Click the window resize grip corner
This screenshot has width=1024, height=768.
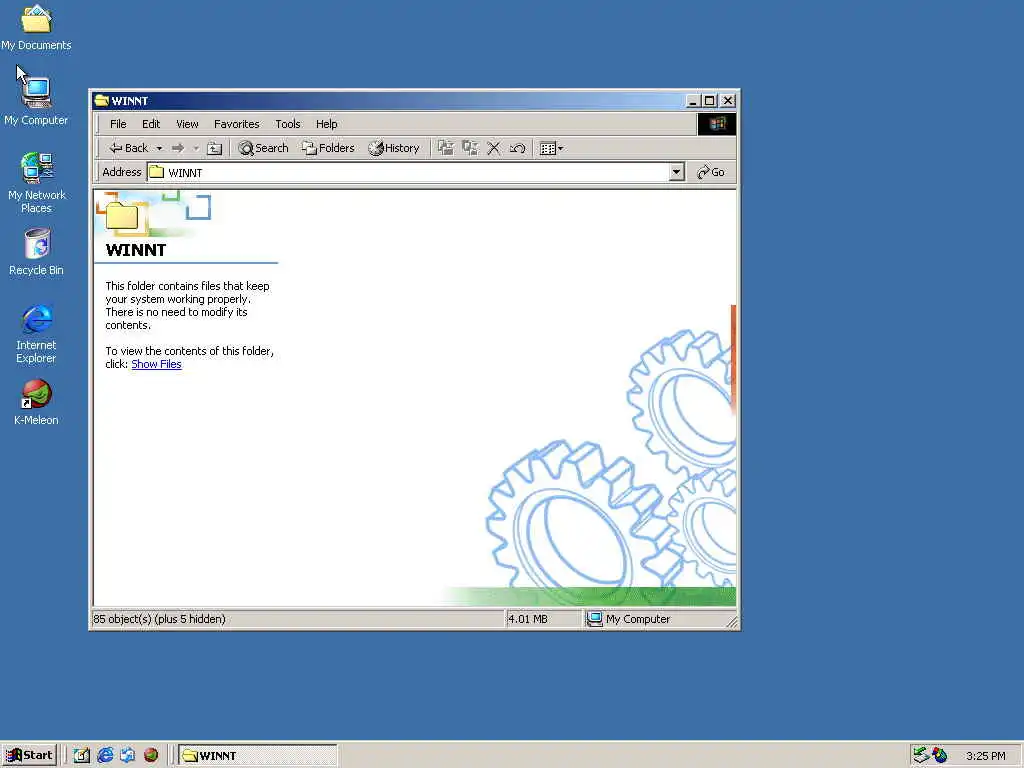(732, 622)
